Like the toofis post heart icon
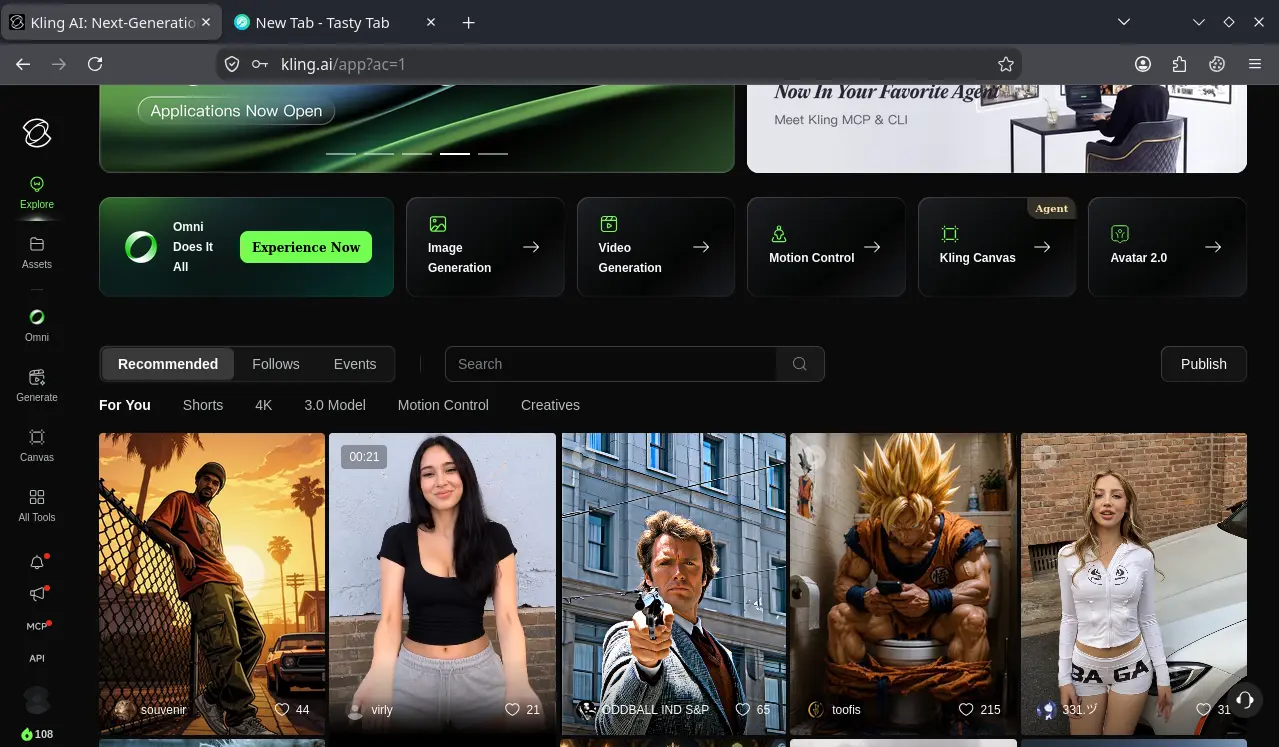This screenshot has width=1279, height=747. pos(966,709)
